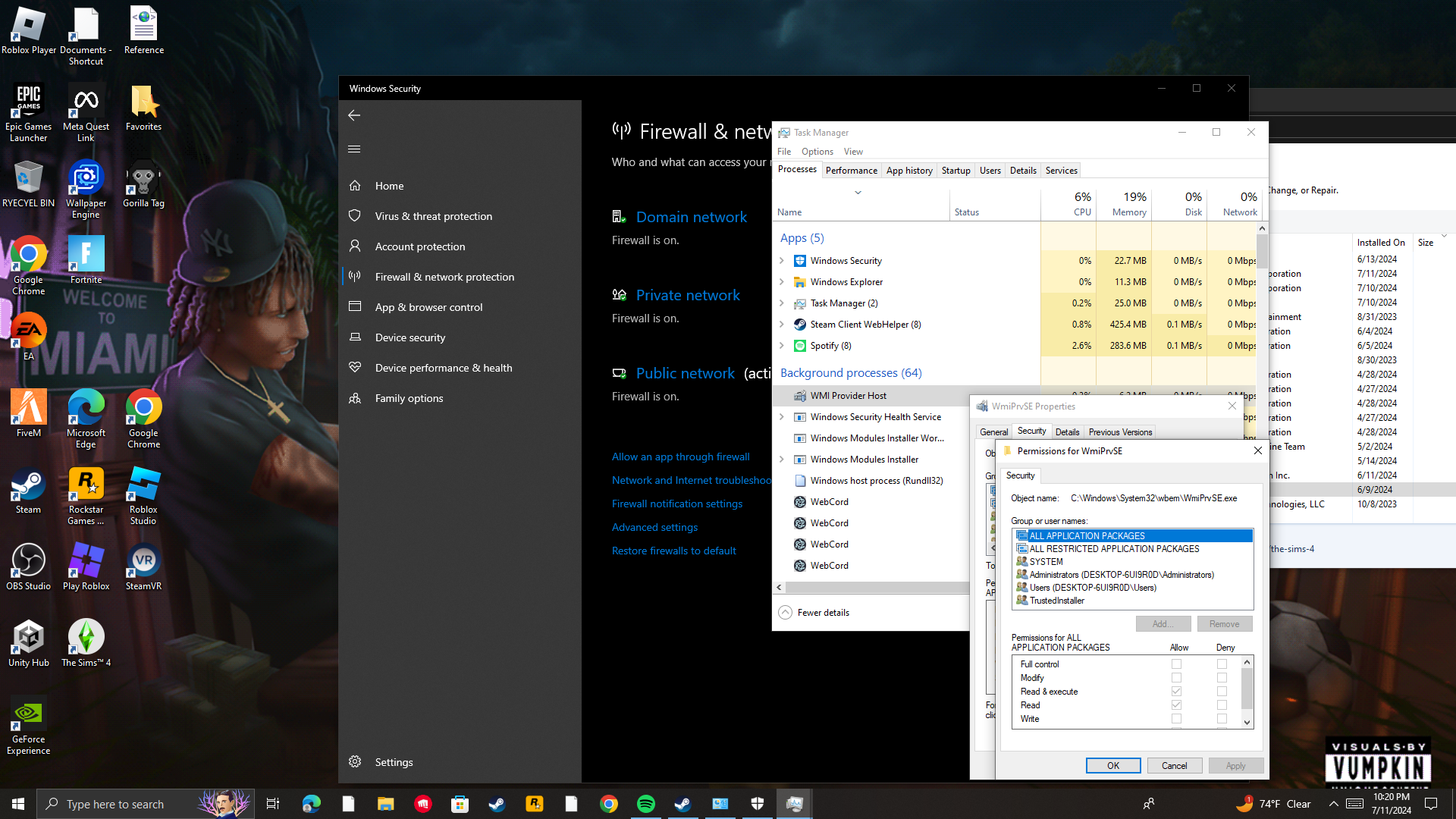Viewport: 1456px width, 819px height.
Task: Click the Device security laptop icon
Action: tap(354, 337)
